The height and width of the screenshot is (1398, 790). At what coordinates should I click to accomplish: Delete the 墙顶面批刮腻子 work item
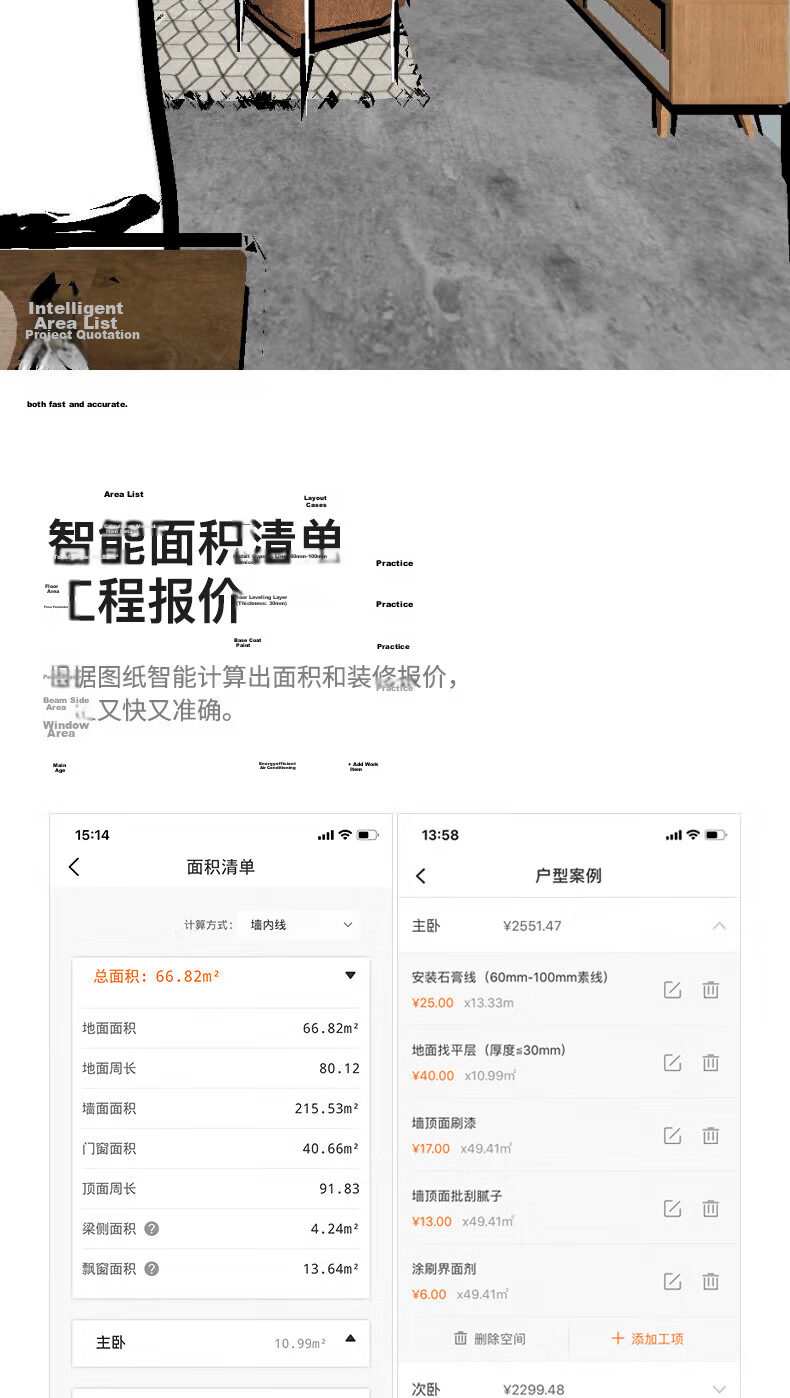[710, 1209]
